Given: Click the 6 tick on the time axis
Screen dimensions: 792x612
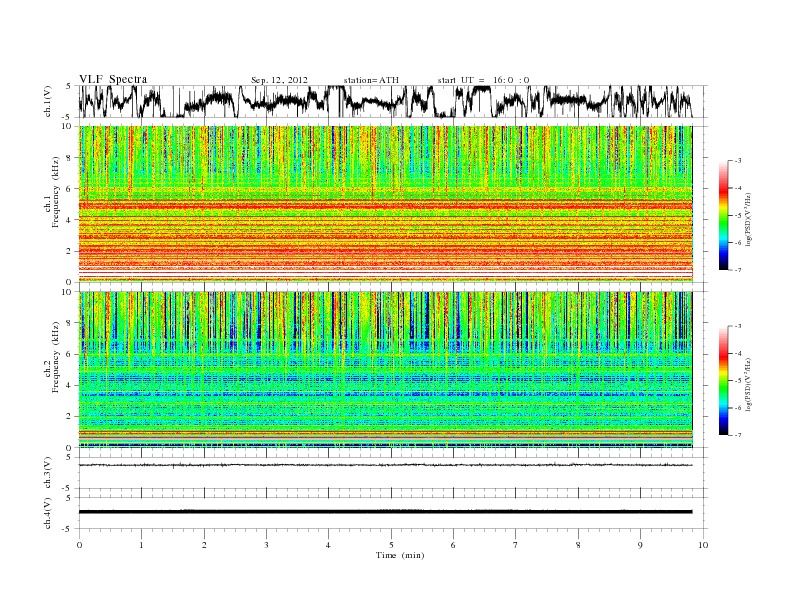Looking at the screenshot, I should pos(454,545).
